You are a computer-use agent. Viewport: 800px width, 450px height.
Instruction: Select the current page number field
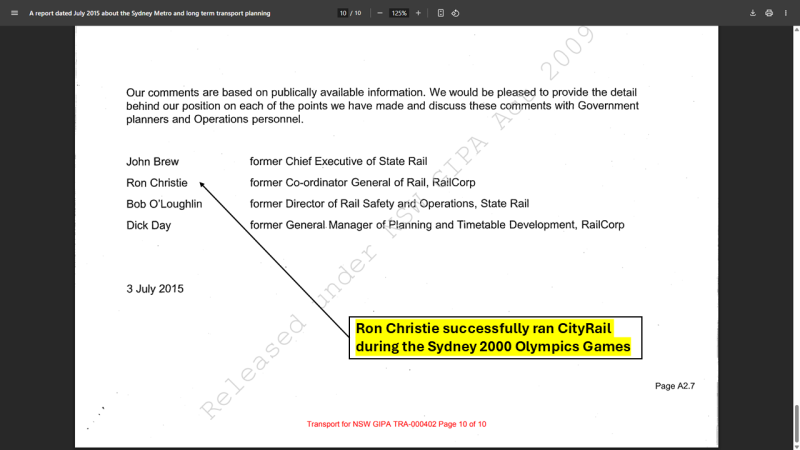pos(343,13)
